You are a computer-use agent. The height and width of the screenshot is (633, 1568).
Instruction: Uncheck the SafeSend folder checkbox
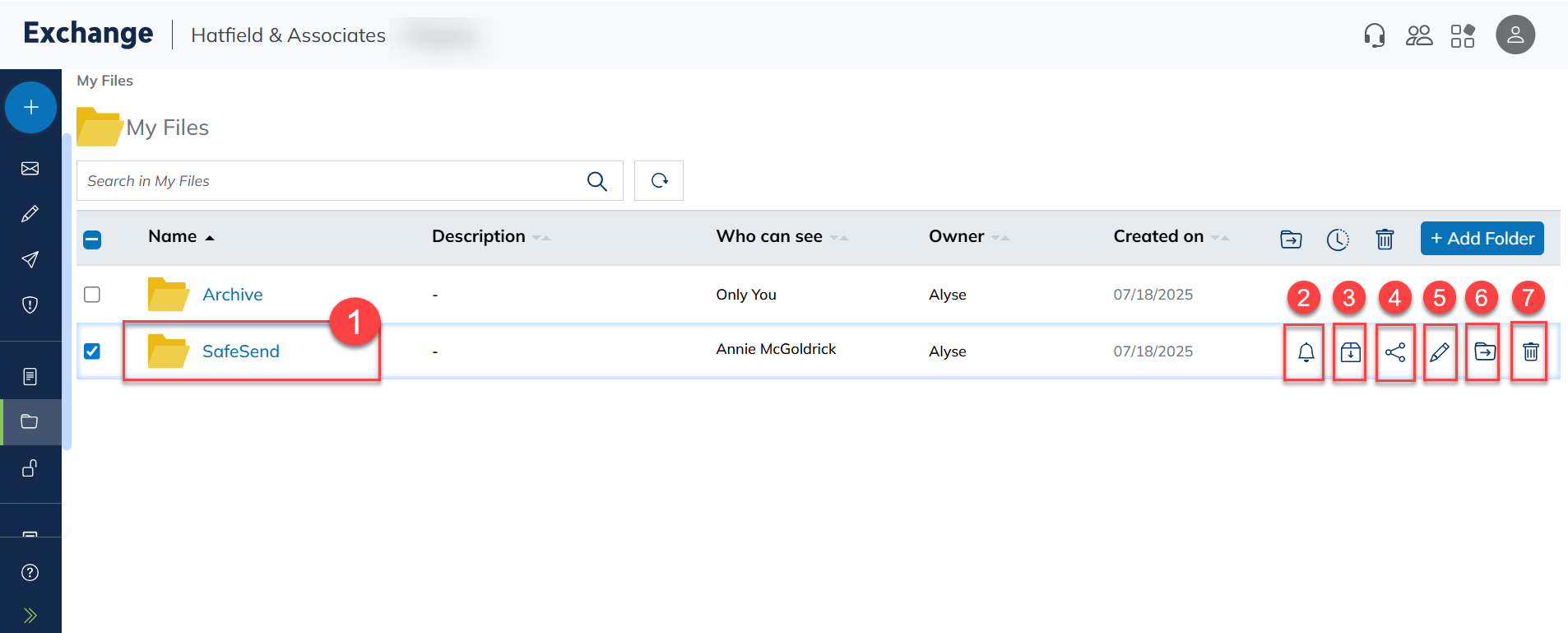[x=92, y=351]
